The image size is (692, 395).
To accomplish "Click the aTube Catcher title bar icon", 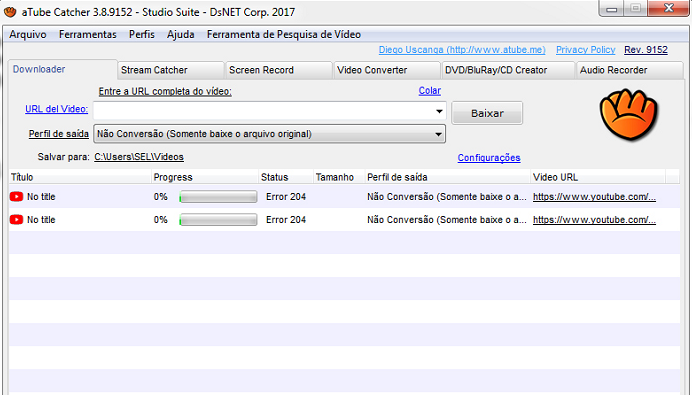I will click(x=10, y=11).
